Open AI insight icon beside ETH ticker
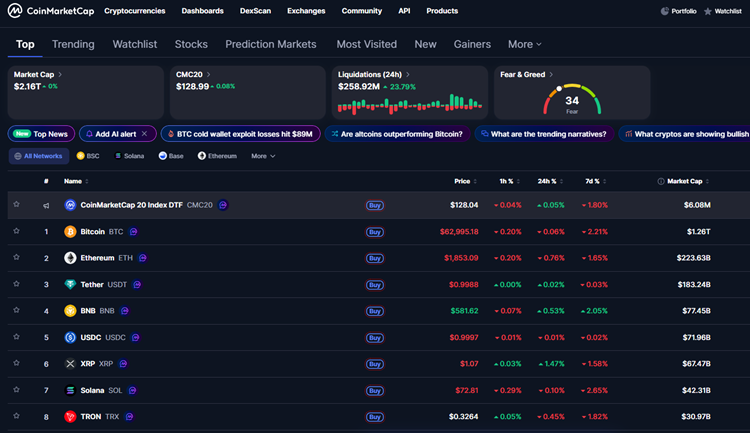This screenshot has width=750, height=433. click(143, 258)
